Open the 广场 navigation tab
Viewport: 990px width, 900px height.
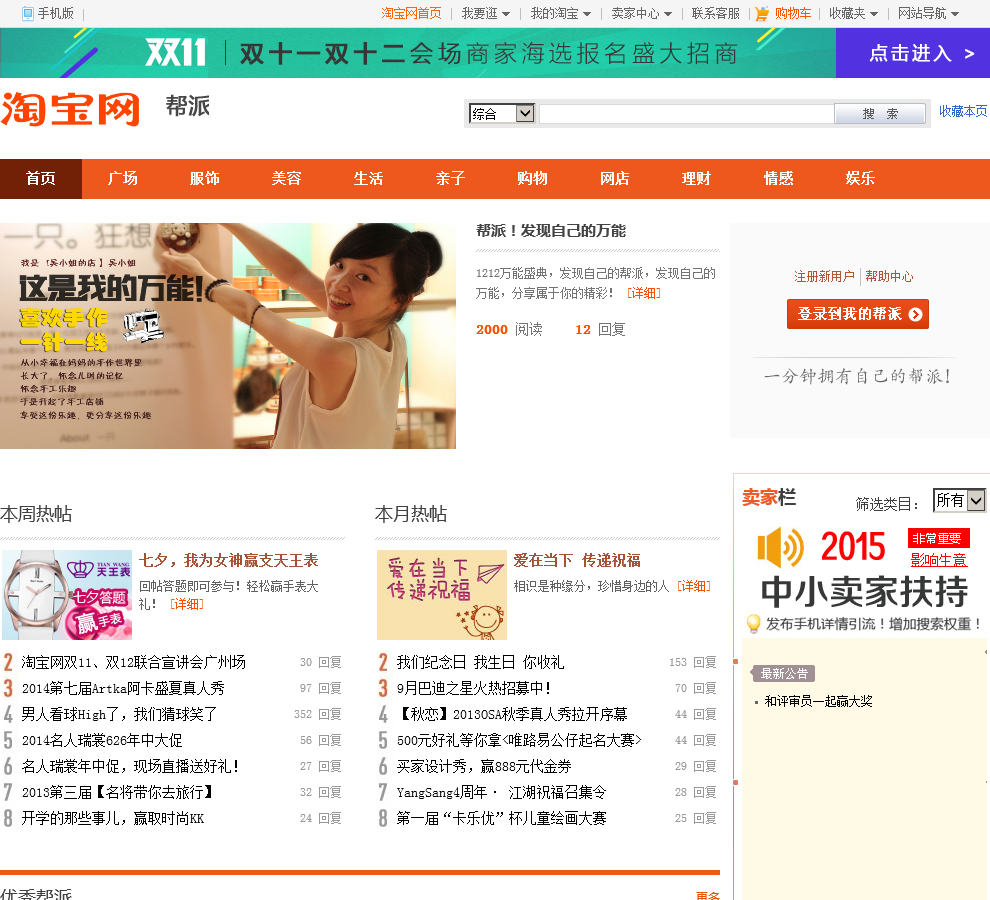click(122, 179)
